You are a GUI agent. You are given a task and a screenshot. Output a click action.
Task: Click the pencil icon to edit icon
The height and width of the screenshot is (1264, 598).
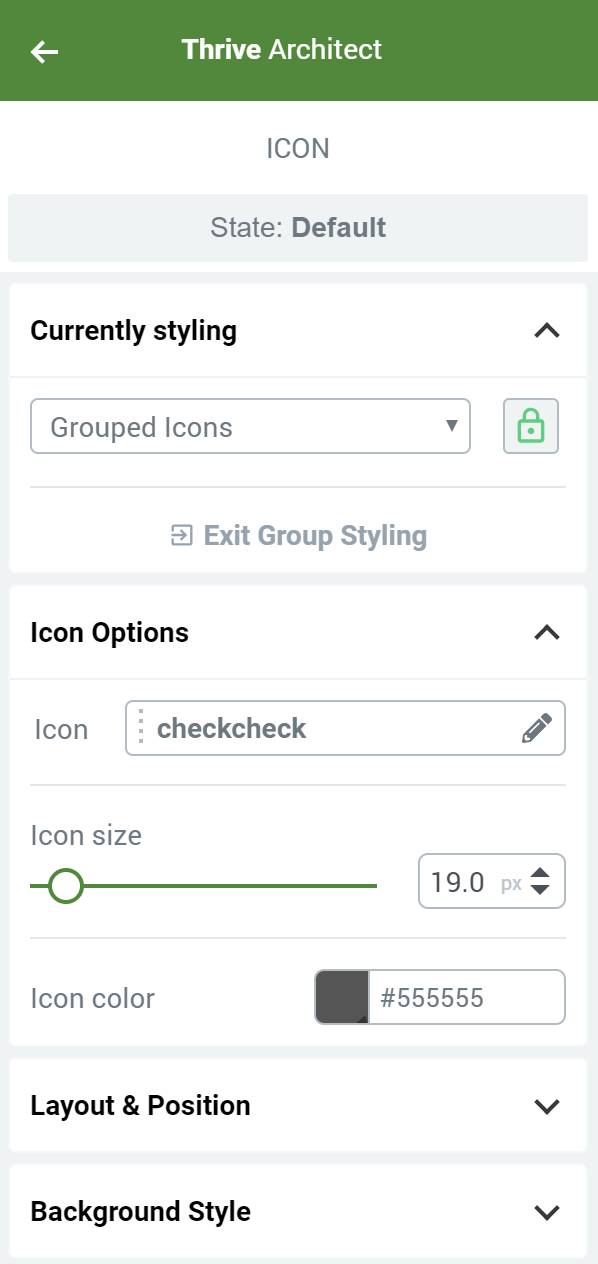(537, 728)
